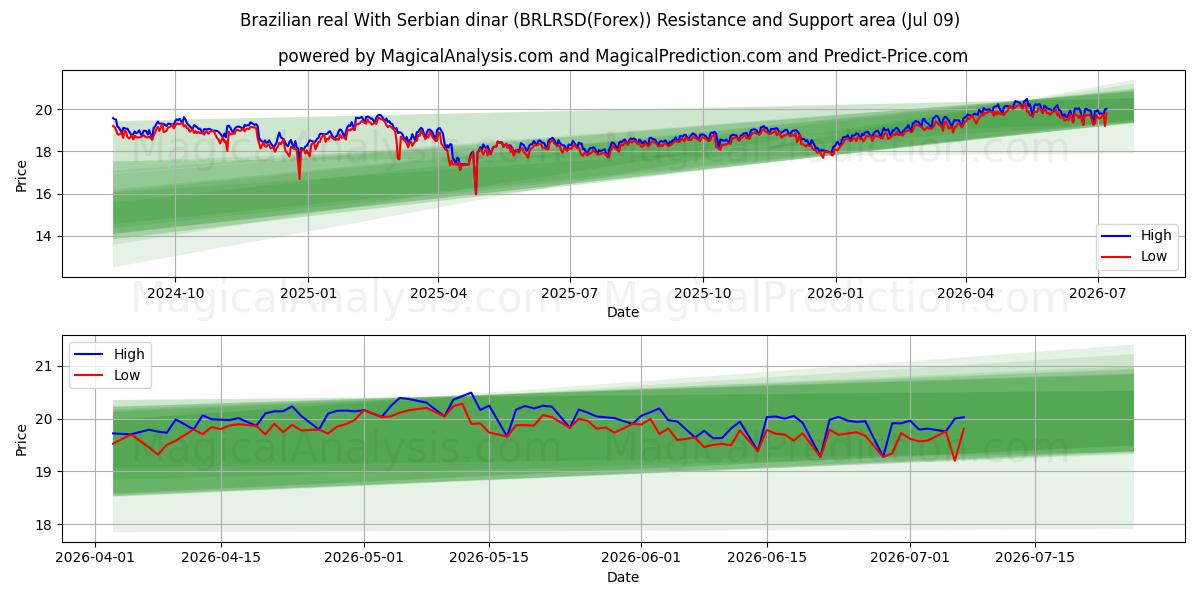Click the 2026-07-01 tick label
This screenshot has height=600, width=1200.
pyautogui.click(x=911, y=559)
